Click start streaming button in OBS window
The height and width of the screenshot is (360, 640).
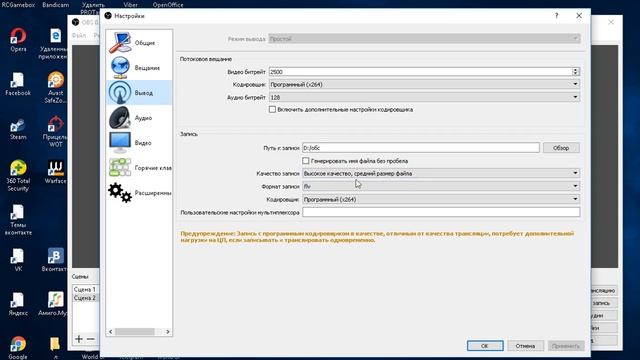(604, 291)
